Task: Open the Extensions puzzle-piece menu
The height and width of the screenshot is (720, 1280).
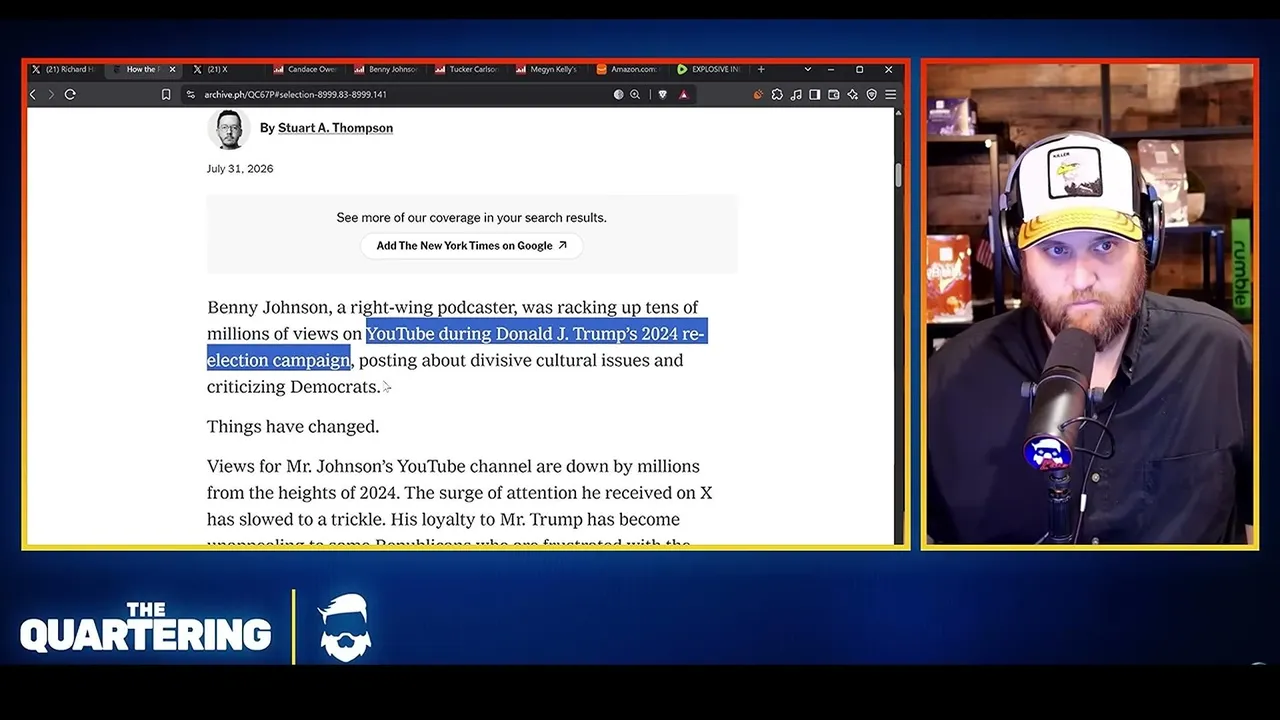Action: click(x=777, y=94)
